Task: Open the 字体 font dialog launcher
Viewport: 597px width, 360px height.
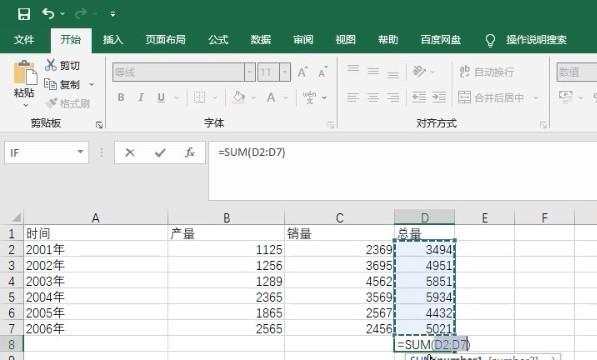Action: [x=330, y=124]
